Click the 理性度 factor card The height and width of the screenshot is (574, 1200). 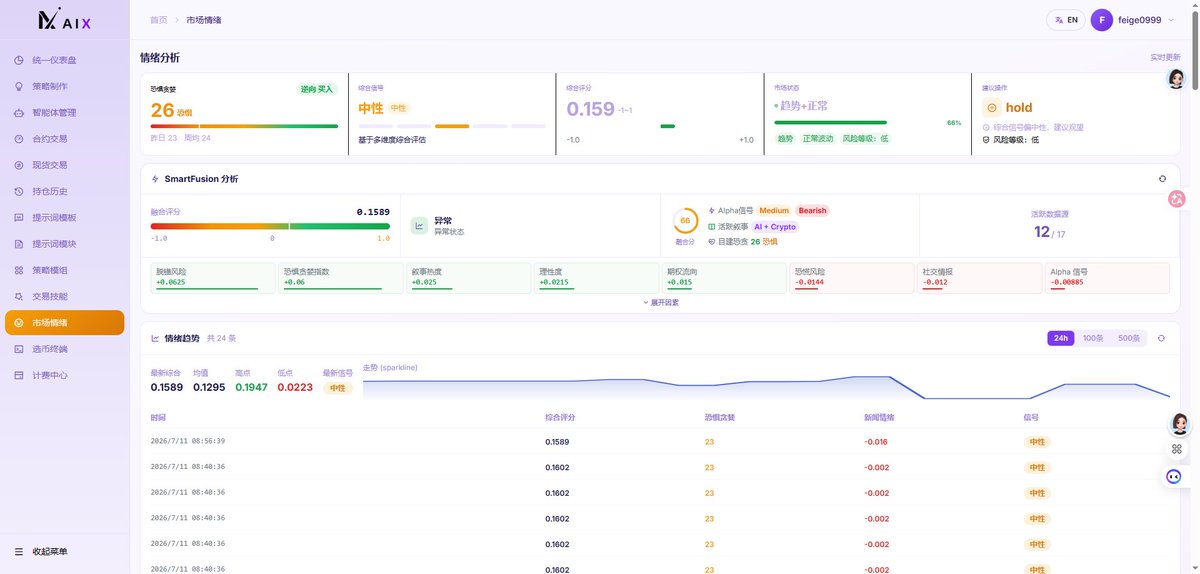(x=596, y=278)
